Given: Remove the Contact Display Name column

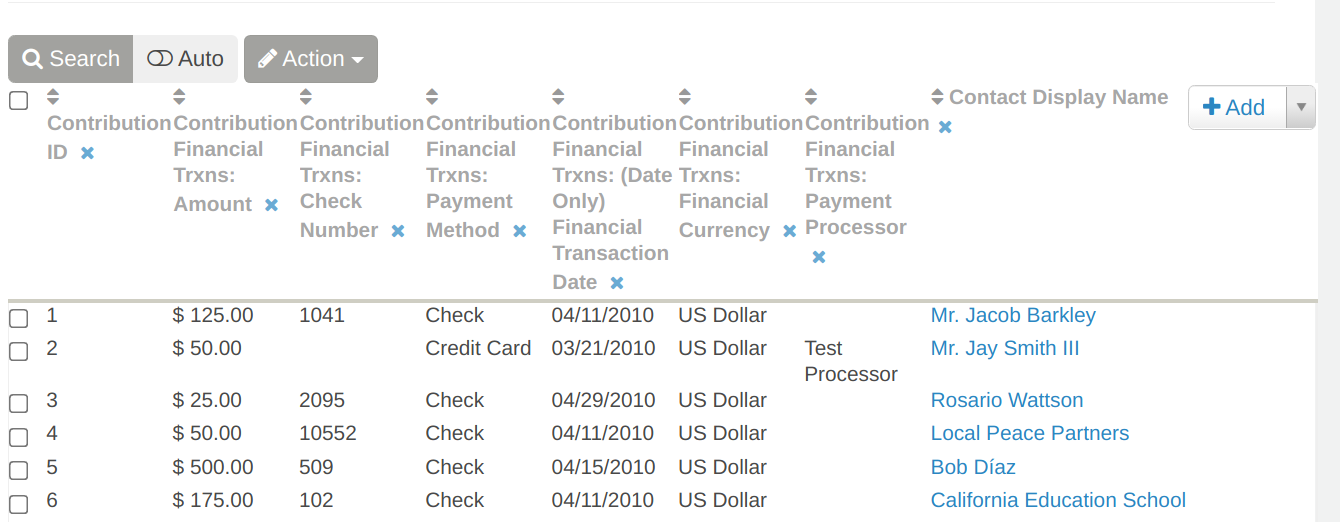Looking at the screenshot, I should [x=945, y=127].
